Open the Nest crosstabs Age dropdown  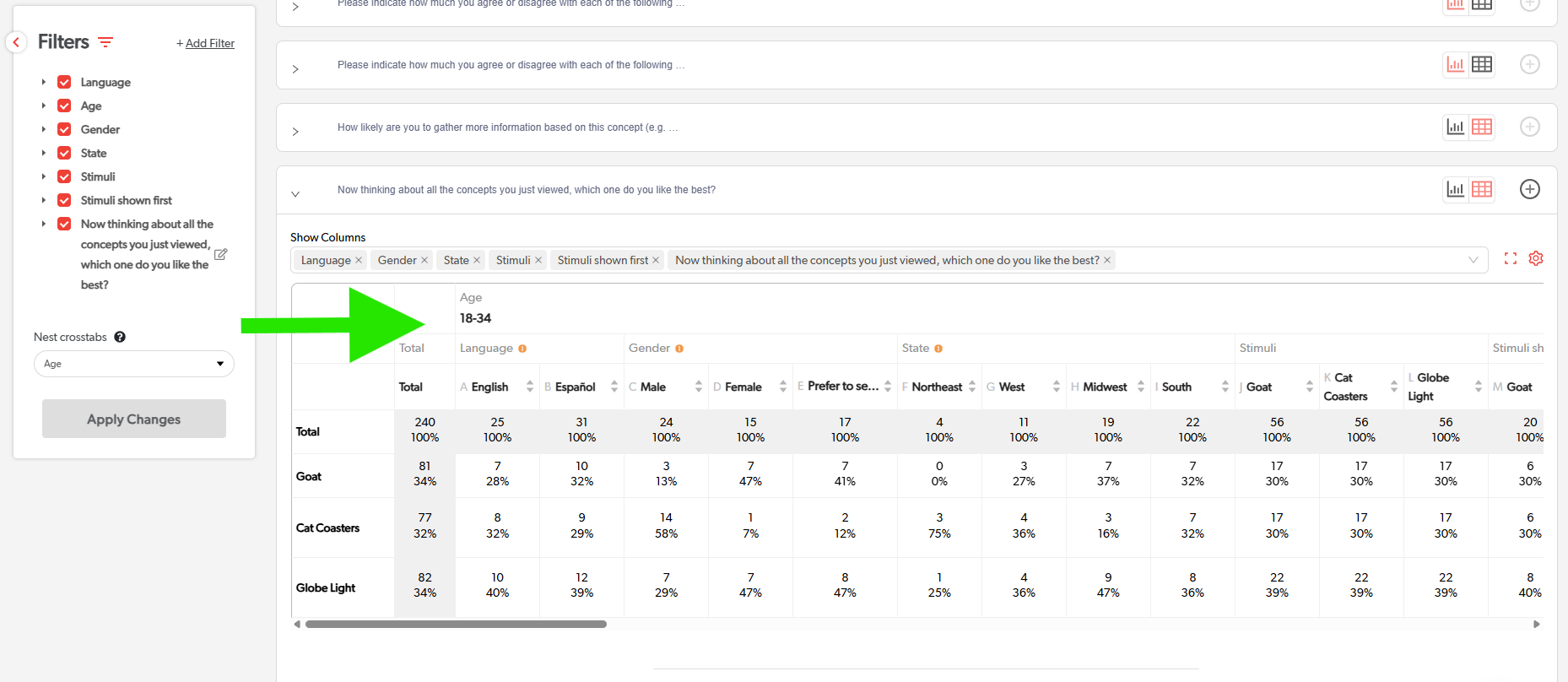pyautogui.click(x=134, y=364)
